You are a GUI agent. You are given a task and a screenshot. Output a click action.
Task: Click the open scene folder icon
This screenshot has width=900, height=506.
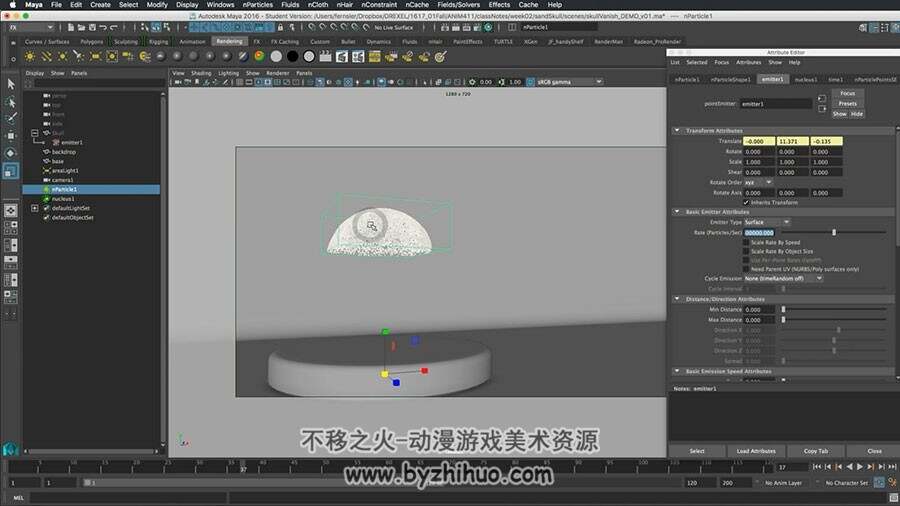(82, 27)
